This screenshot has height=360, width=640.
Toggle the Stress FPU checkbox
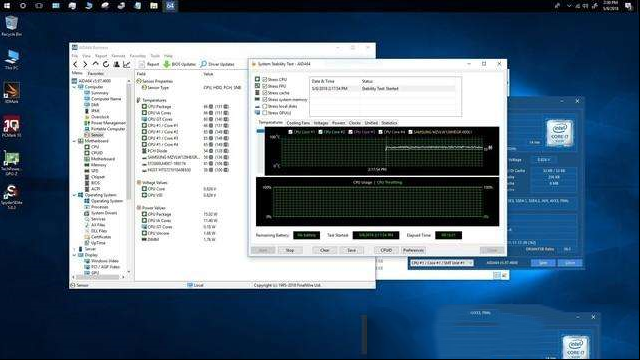[x=265, y=86]
